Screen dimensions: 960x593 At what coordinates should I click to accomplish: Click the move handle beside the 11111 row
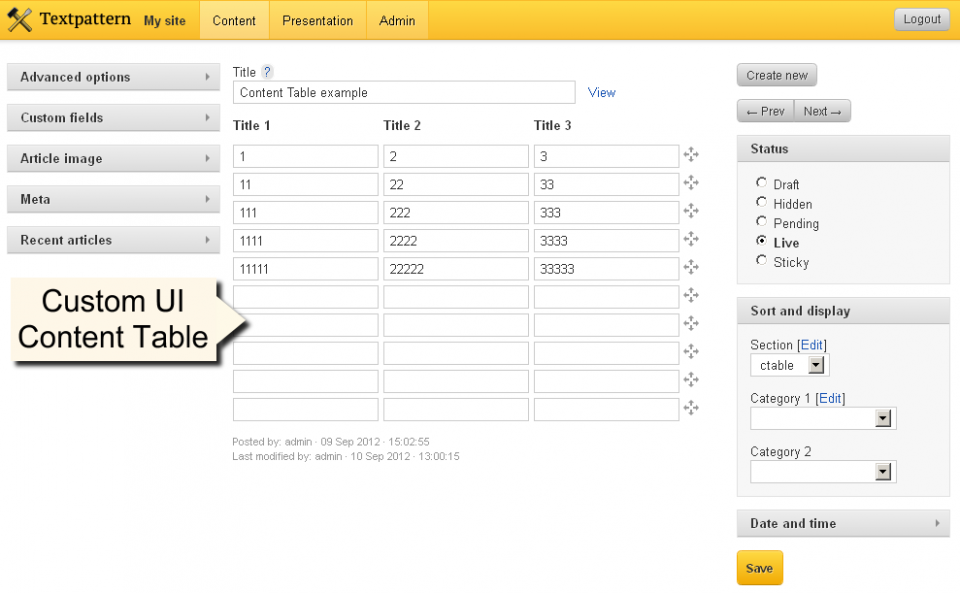(690, 268)
